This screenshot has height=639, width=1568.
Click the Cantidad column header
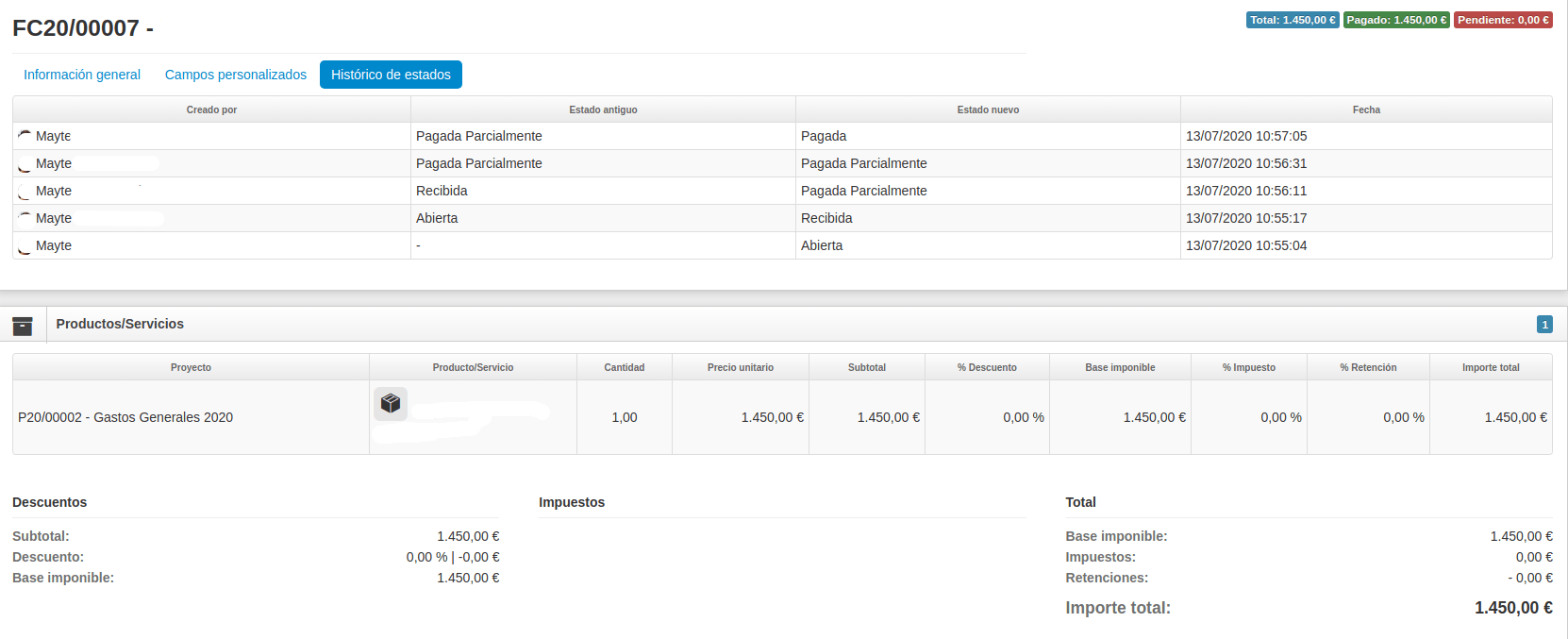[625, 367]
